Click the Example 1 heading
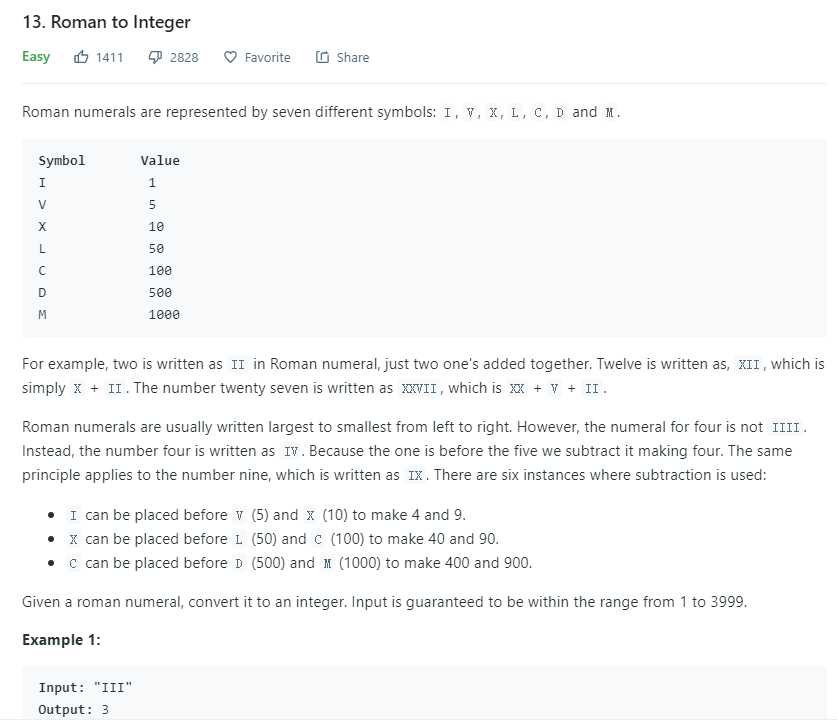The width and height of the screenshot is (837, 720). (x=62, y=639)
